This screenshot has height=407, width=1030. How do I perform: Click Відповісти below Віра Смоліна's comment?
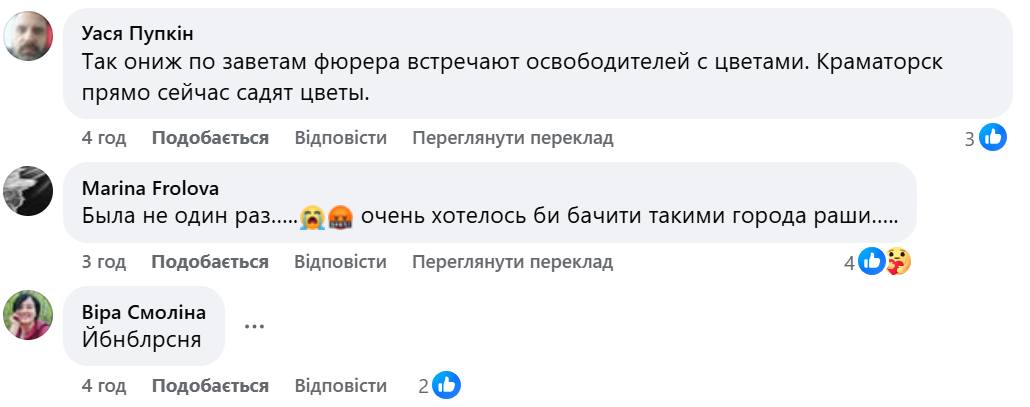(340, 385)
